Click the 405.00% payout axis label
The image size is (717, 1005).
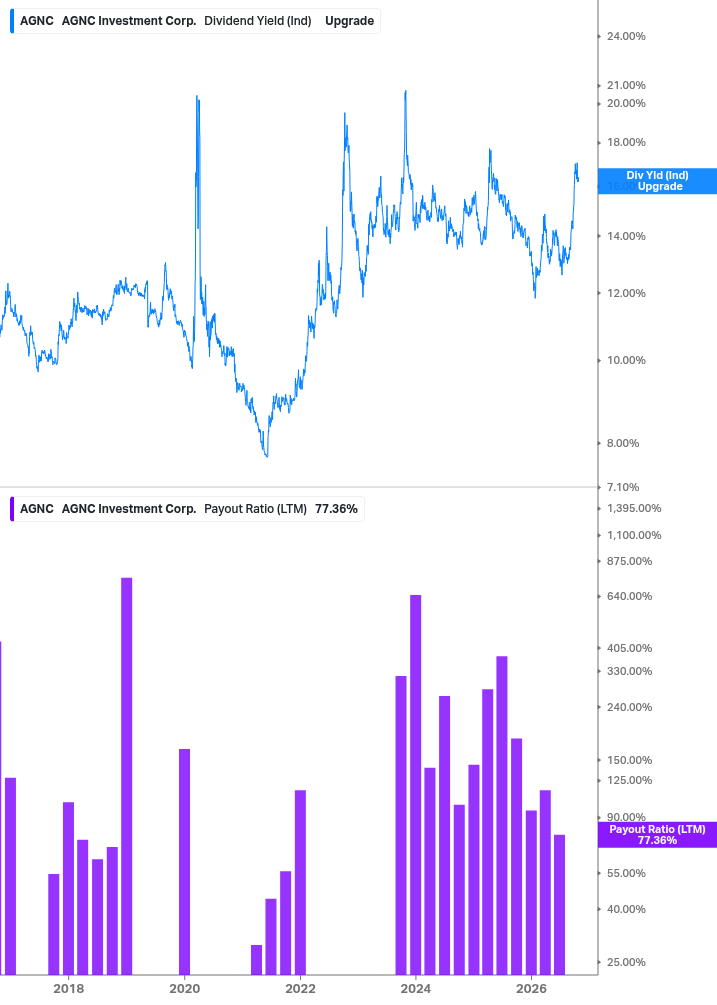pos(629,648)
